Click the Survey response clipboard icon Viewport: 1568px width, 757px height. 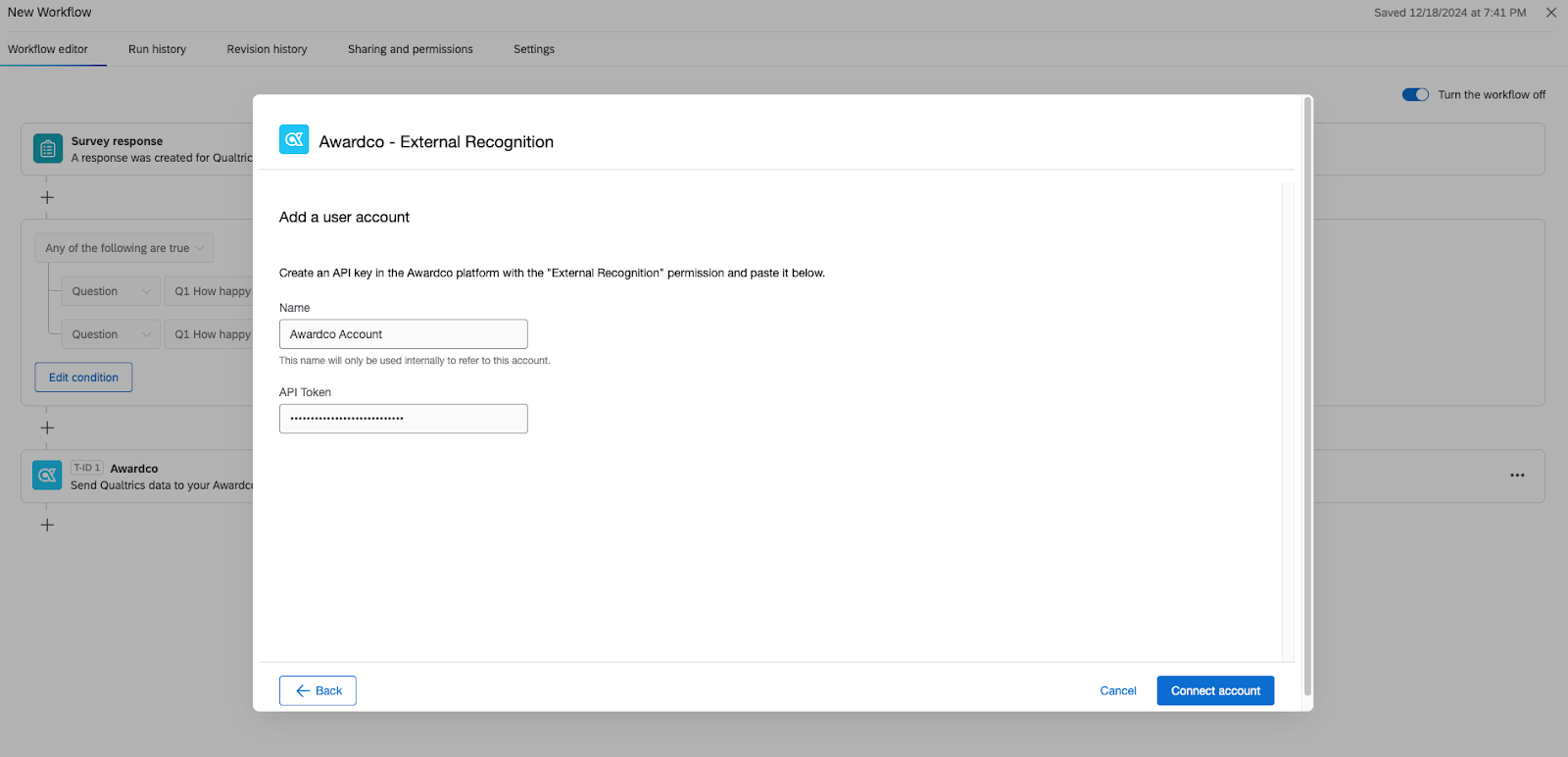pos(48,149)
